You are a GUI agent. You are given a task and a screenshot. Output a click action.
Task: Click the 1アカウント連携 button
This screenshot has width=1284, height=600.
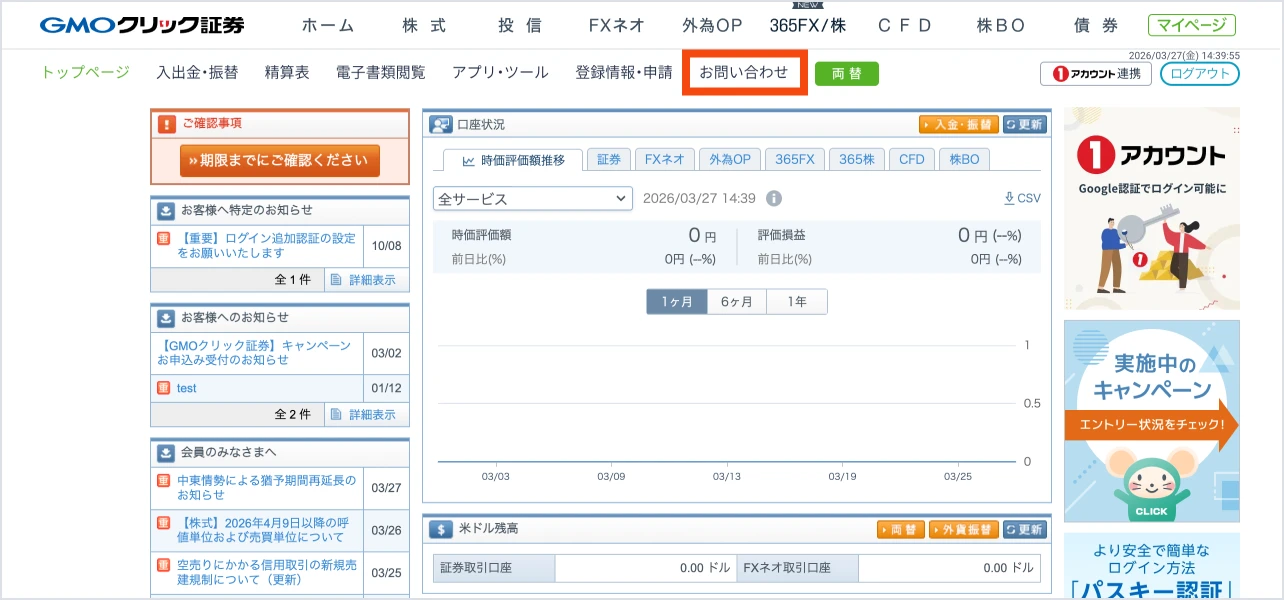[x=1096, y=74]
